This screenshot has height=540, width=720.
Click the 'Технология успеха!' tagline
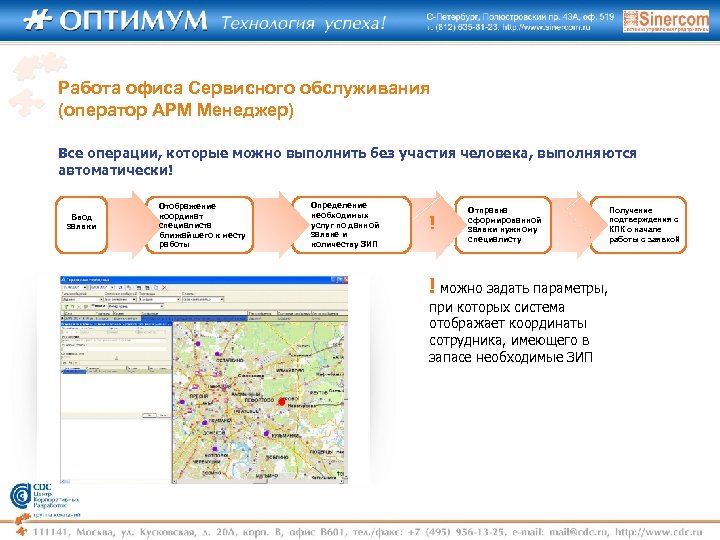[304, 22]
